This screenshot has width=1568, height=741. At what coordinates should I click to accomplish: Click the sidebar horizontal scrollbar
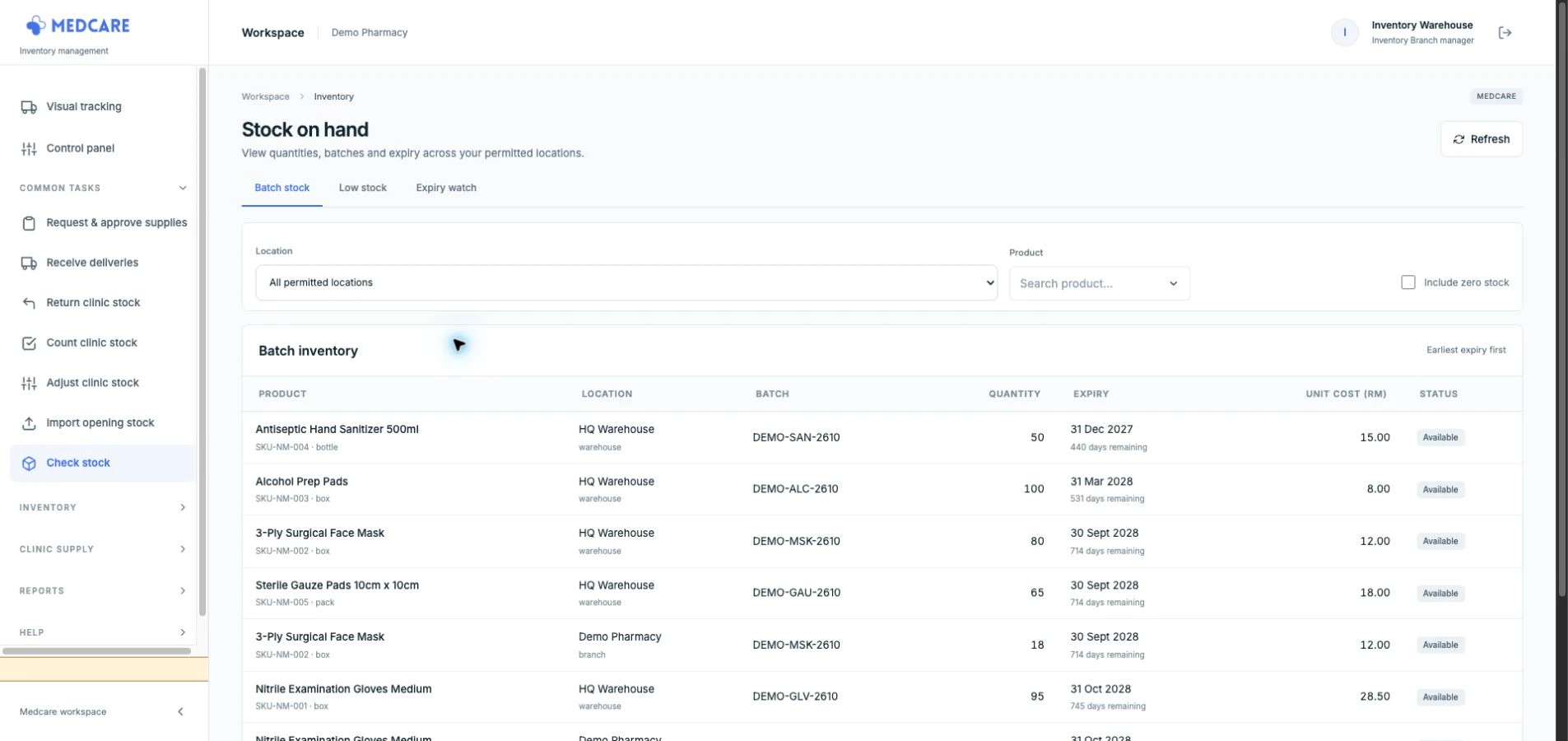pyautogui.click(x=97, y=651)
